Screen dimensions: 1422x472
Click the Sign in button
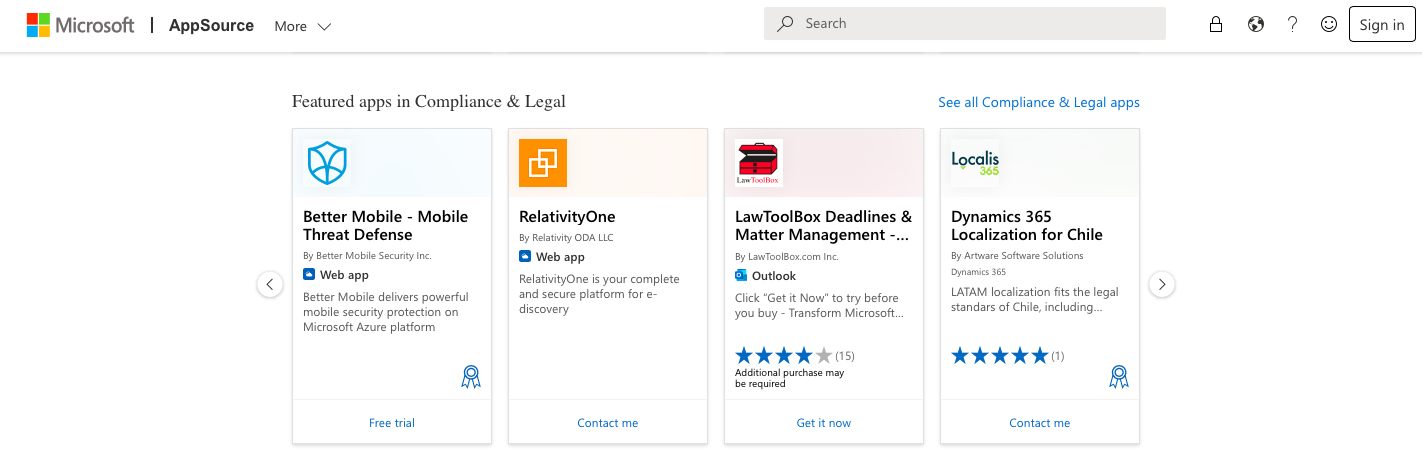click(x=1382, y=25)
